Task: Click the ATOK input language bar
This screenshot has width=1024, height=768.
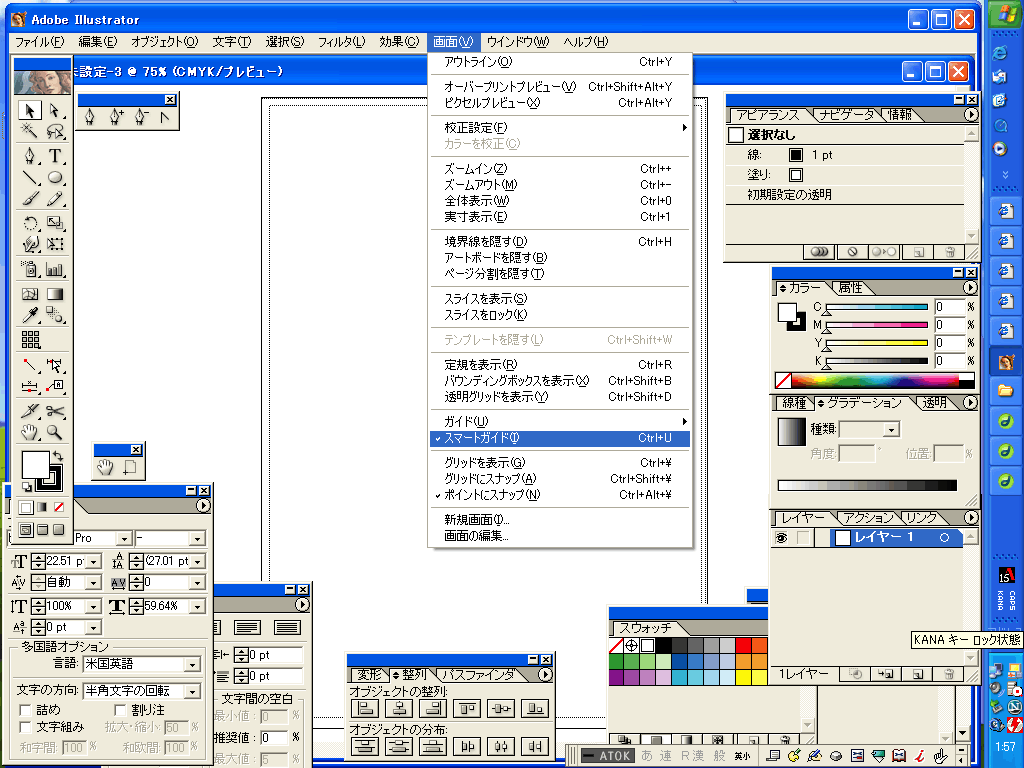Action: click(x=608, y=756)
